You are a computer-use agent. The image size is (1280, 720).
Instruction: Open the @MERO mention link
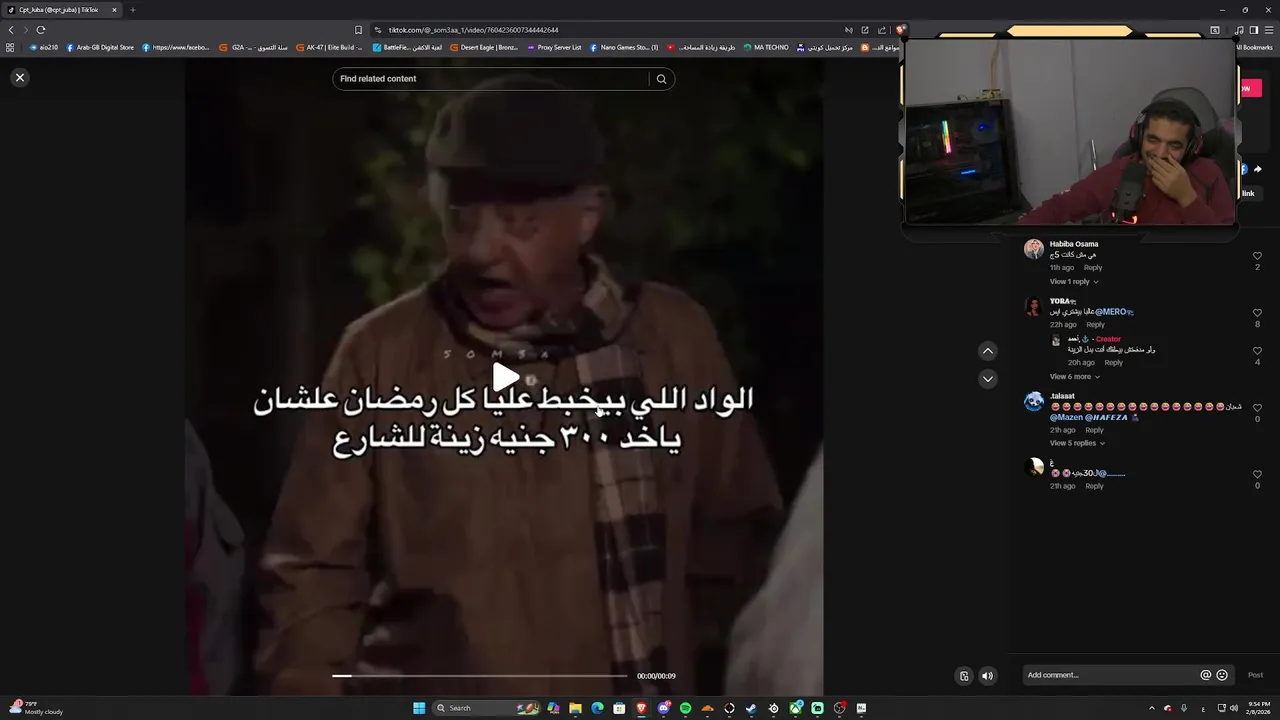pyautogui.click(x=1114, y=312)
